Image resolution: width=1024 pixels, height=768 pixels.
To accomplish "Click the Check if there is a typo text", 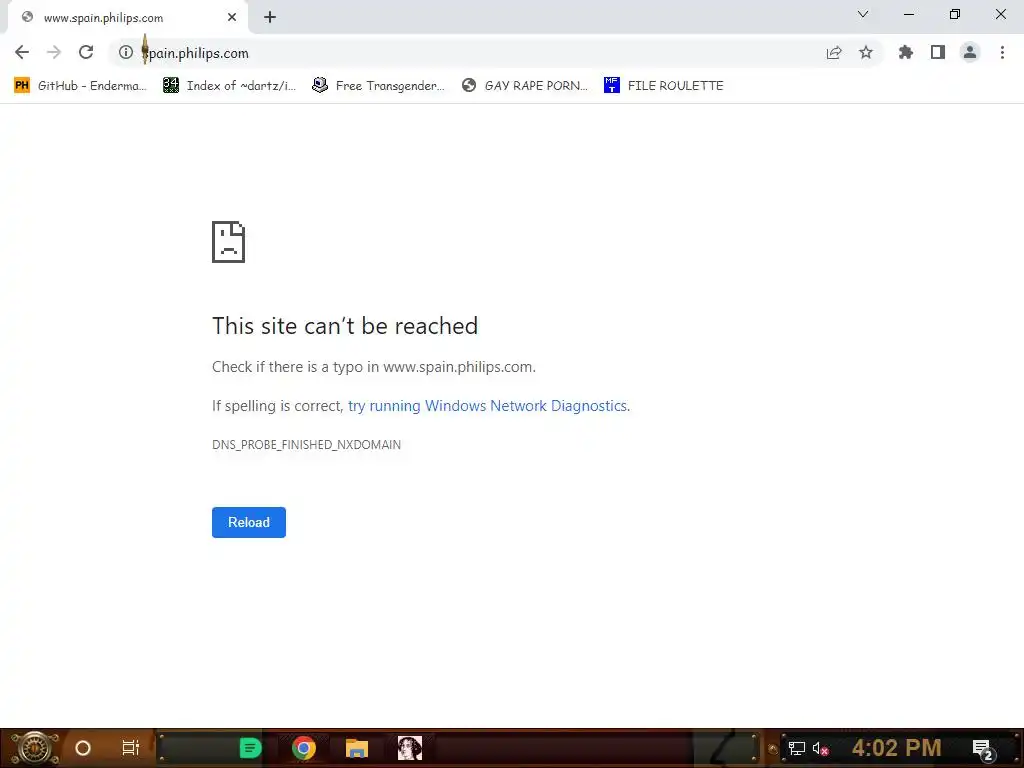I will pos(374,367).
